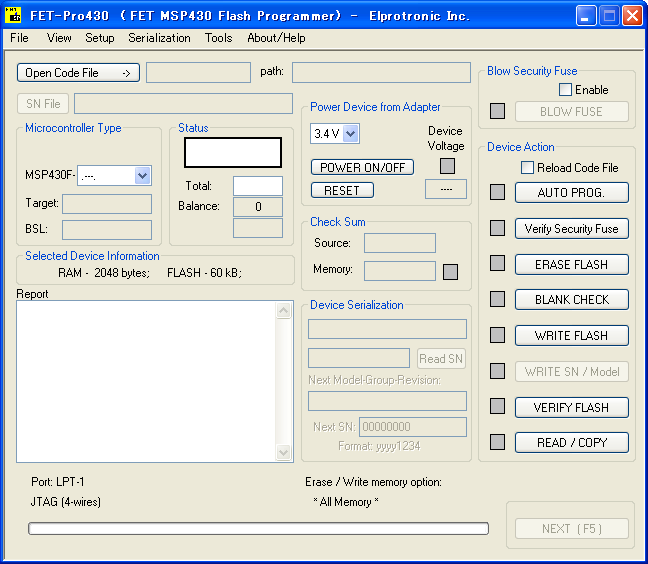Click the 'FLASH - 60 kB;' text
This screenshot has height=564, width=648.
[x=204, y=273]
